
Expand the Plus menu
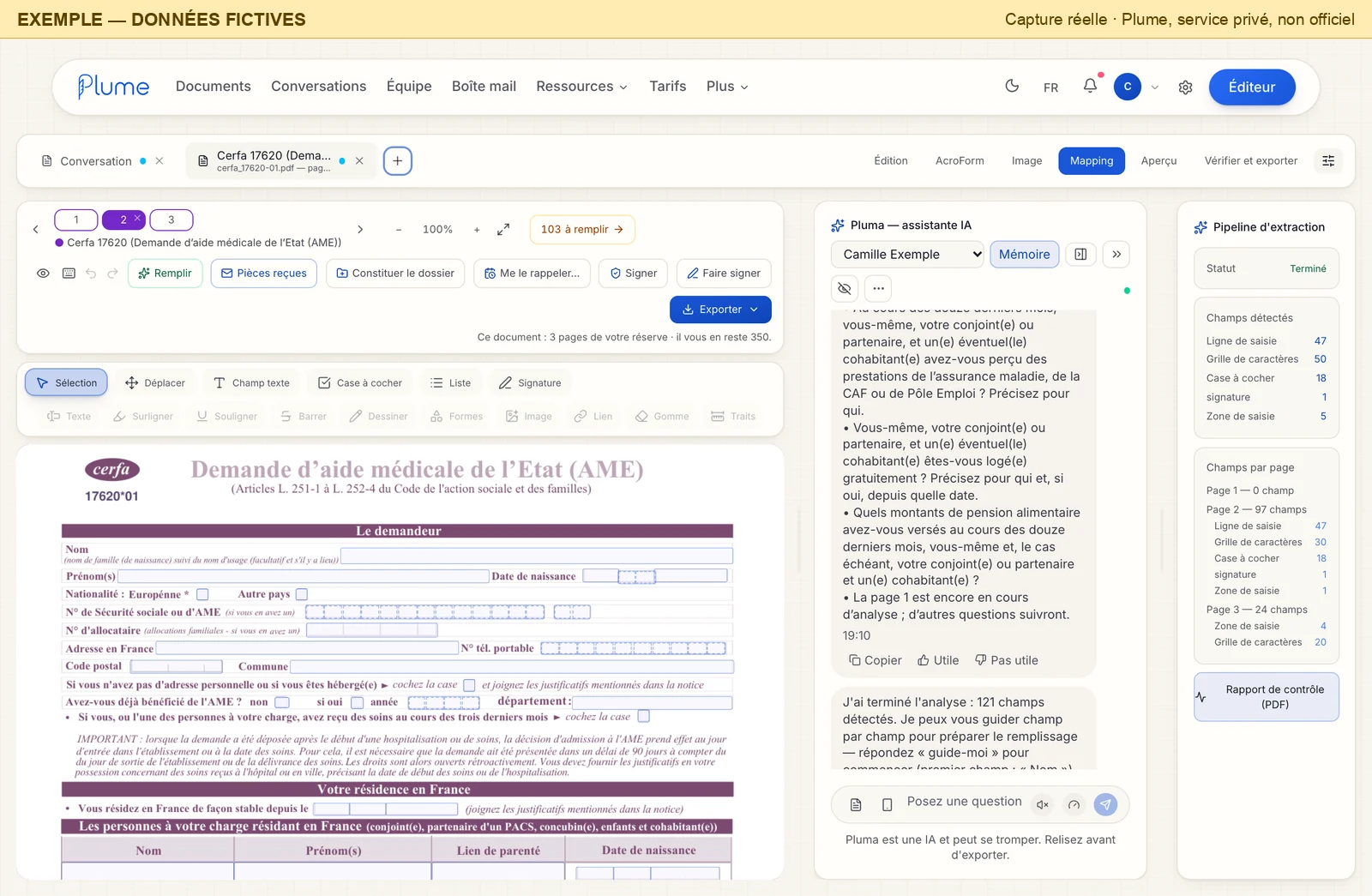coord(727,86)
